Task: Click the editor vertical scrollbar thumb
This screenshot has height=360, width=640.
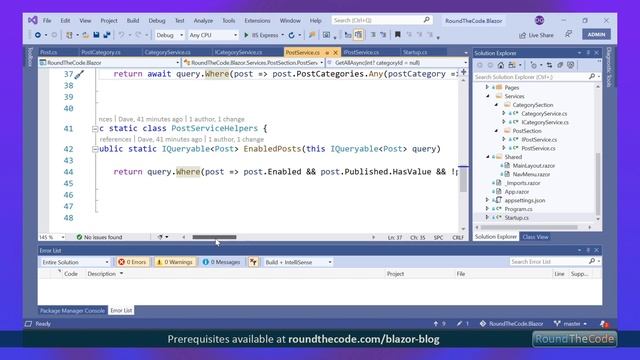Action: tap(463, 179)
